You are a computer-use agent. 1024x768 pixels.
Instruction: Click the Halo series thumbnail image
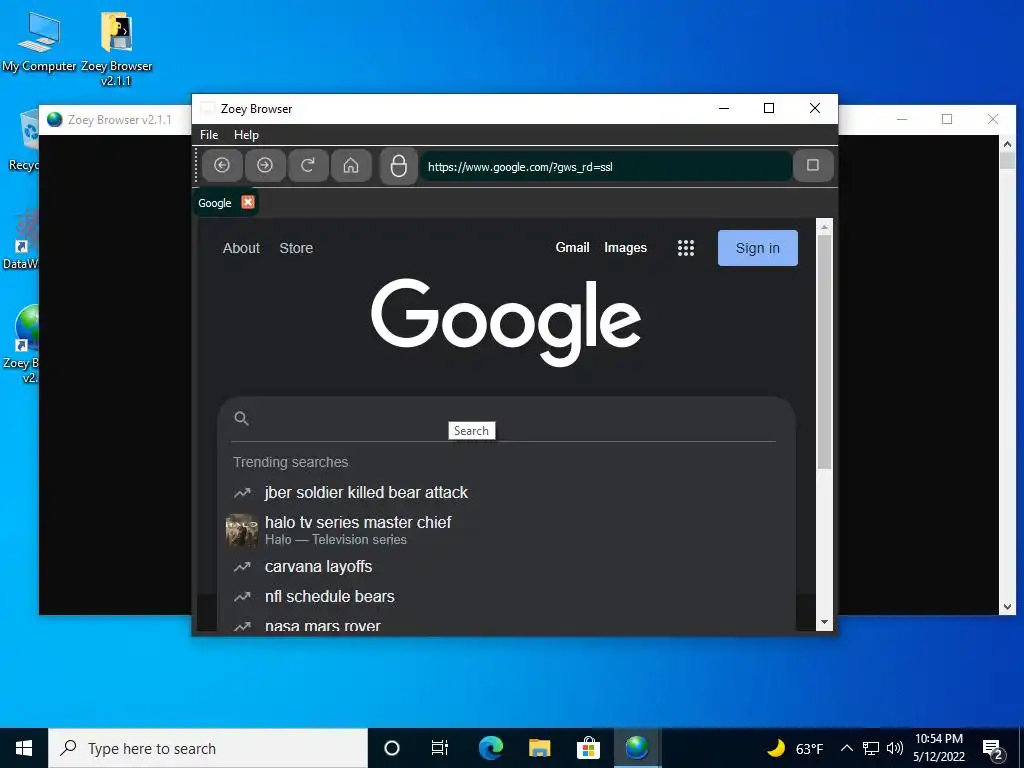242,530
